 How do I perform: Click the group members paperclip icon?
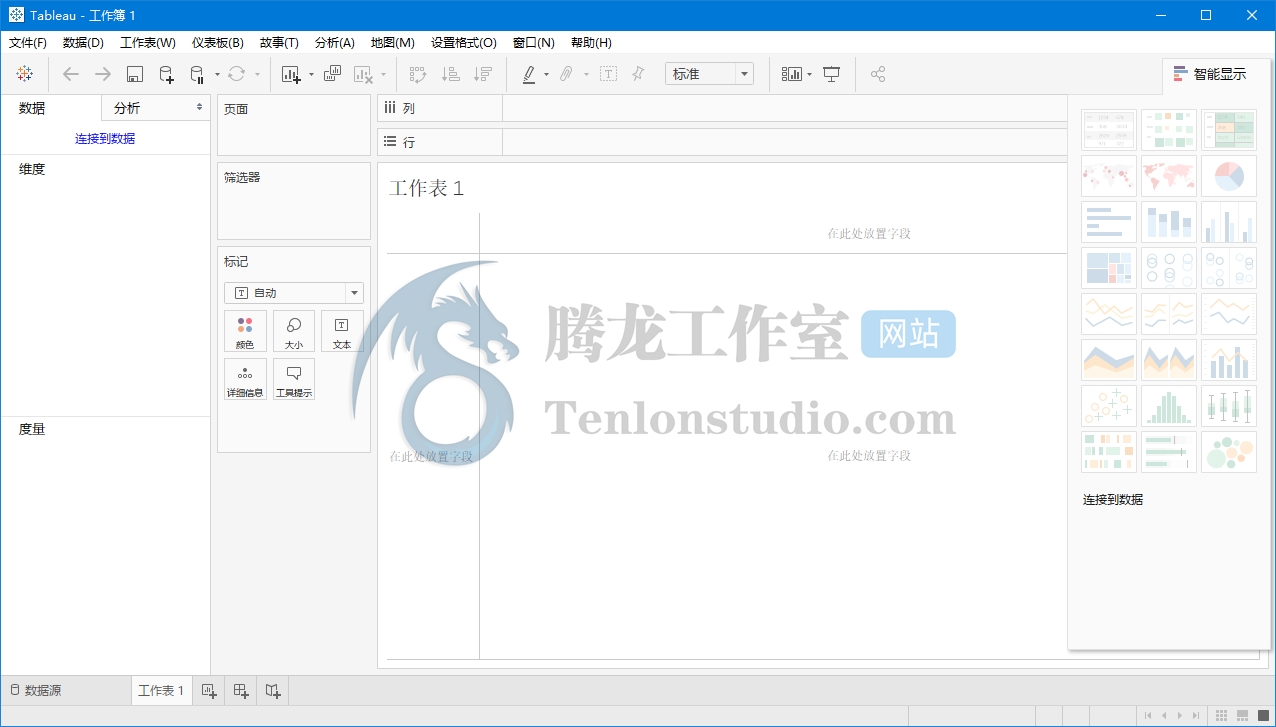[566, 74]
